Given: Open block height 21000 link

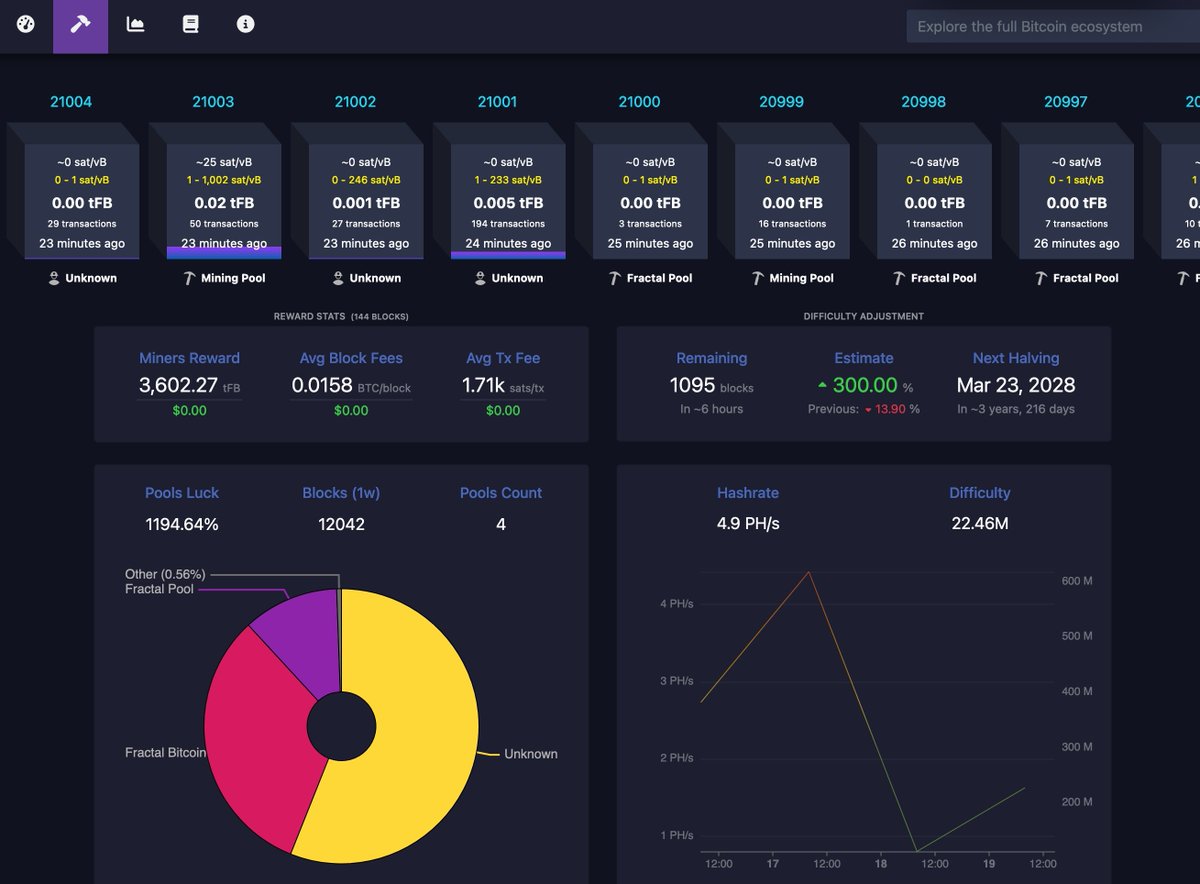Looking at the screenshot, I should pyautogui.click(x=639, y=102).
